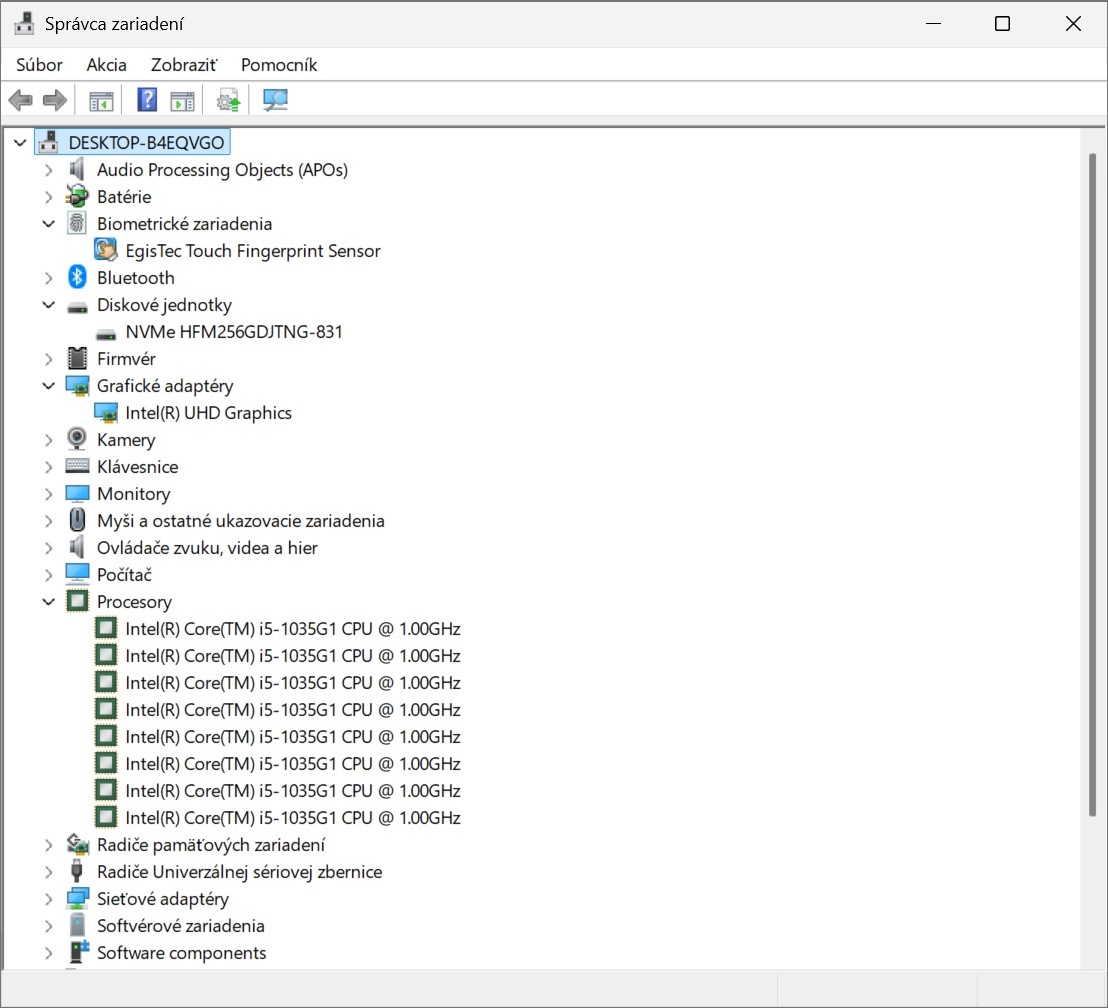The height and width of the screenshot is (1008, 1108).
Task: Click the battery icon next to Batérie
Action: click(x=77, y=197)
